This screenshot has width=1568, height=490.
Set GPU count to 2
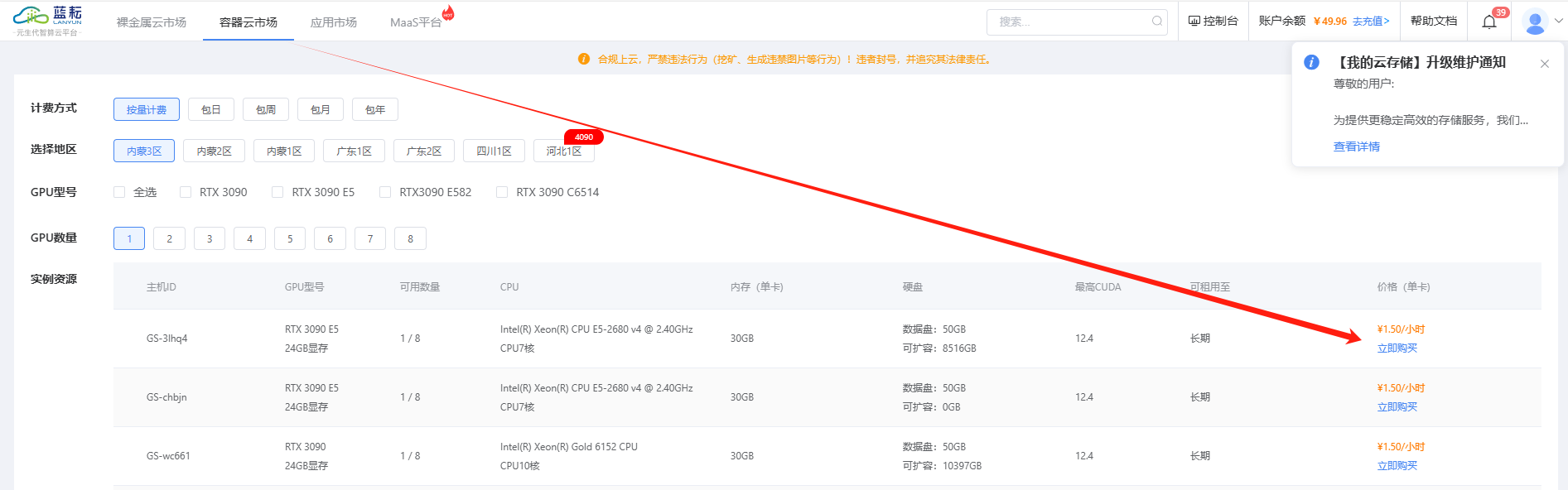click(x=169, y=238)
